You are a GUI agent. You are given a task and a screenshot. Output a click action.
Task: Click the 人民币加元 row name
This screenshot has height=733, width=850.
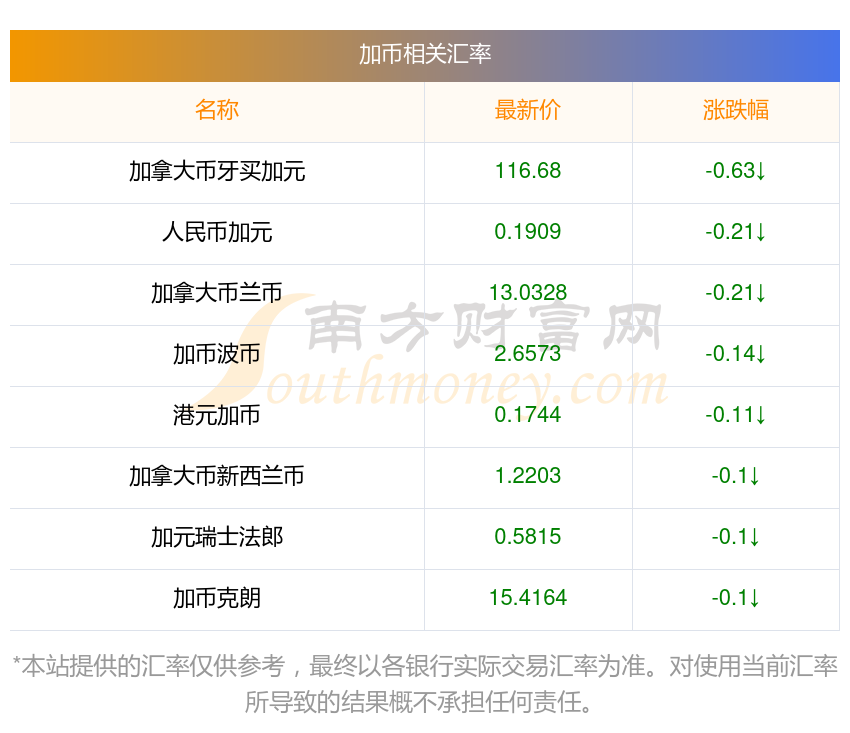217,232
